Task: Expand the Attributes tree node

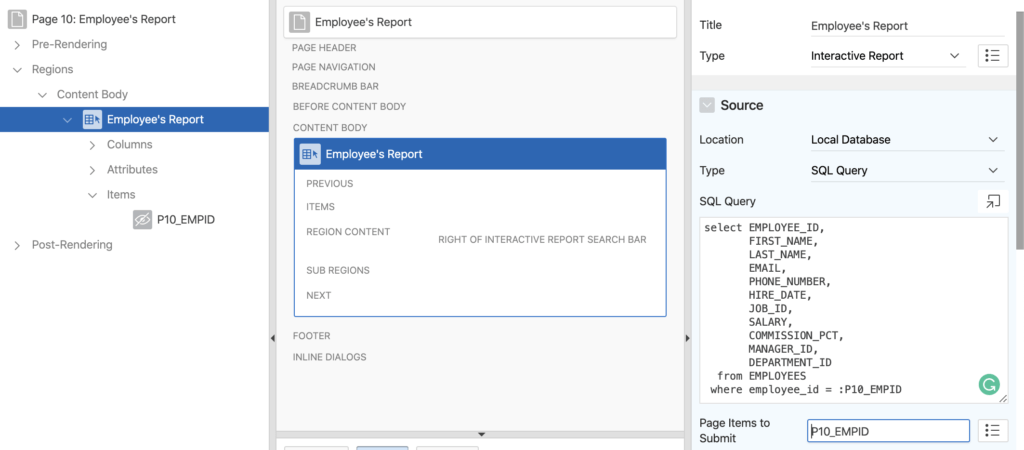Action: 92,170
